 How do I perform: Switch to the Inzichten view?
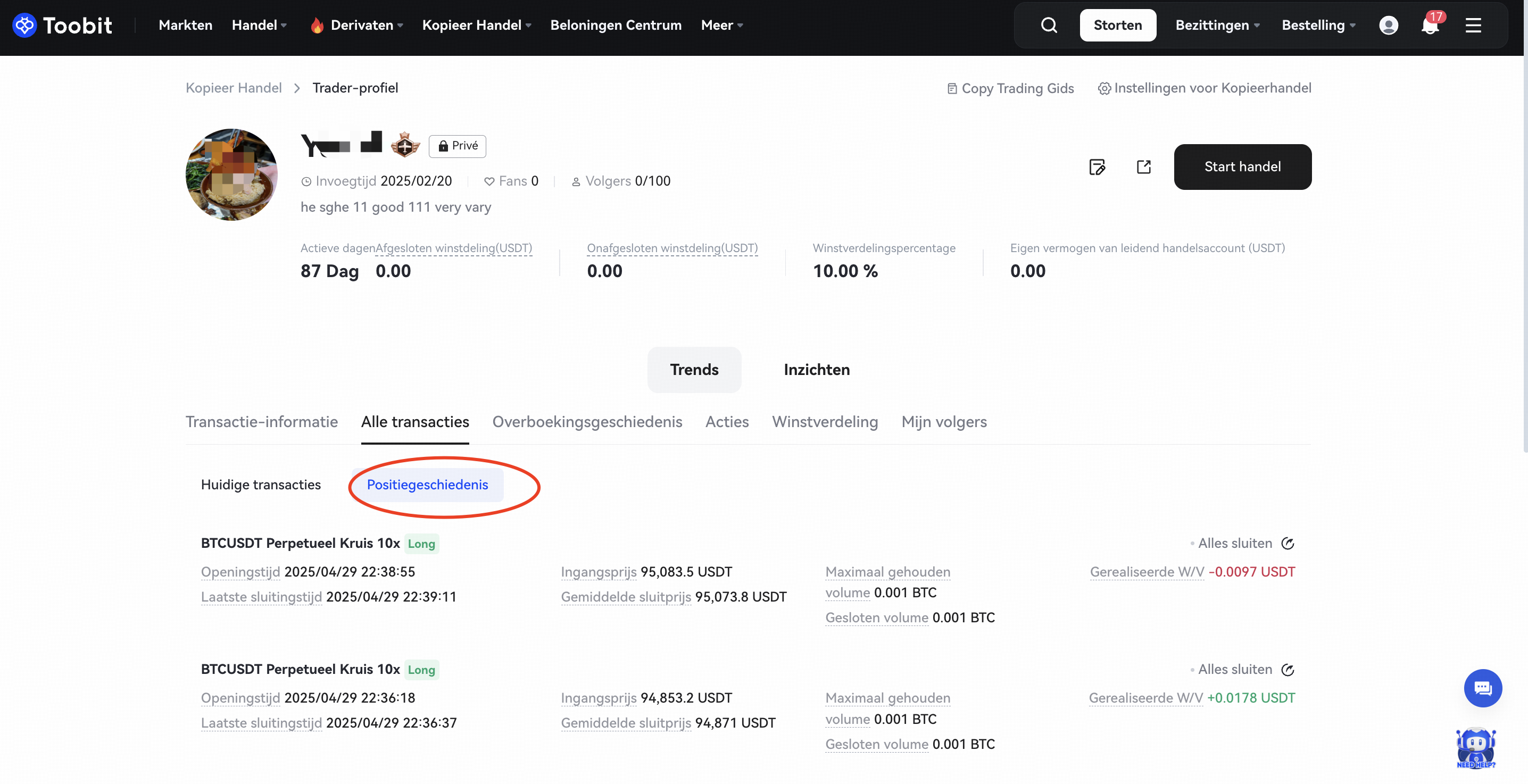pos(816,370)
